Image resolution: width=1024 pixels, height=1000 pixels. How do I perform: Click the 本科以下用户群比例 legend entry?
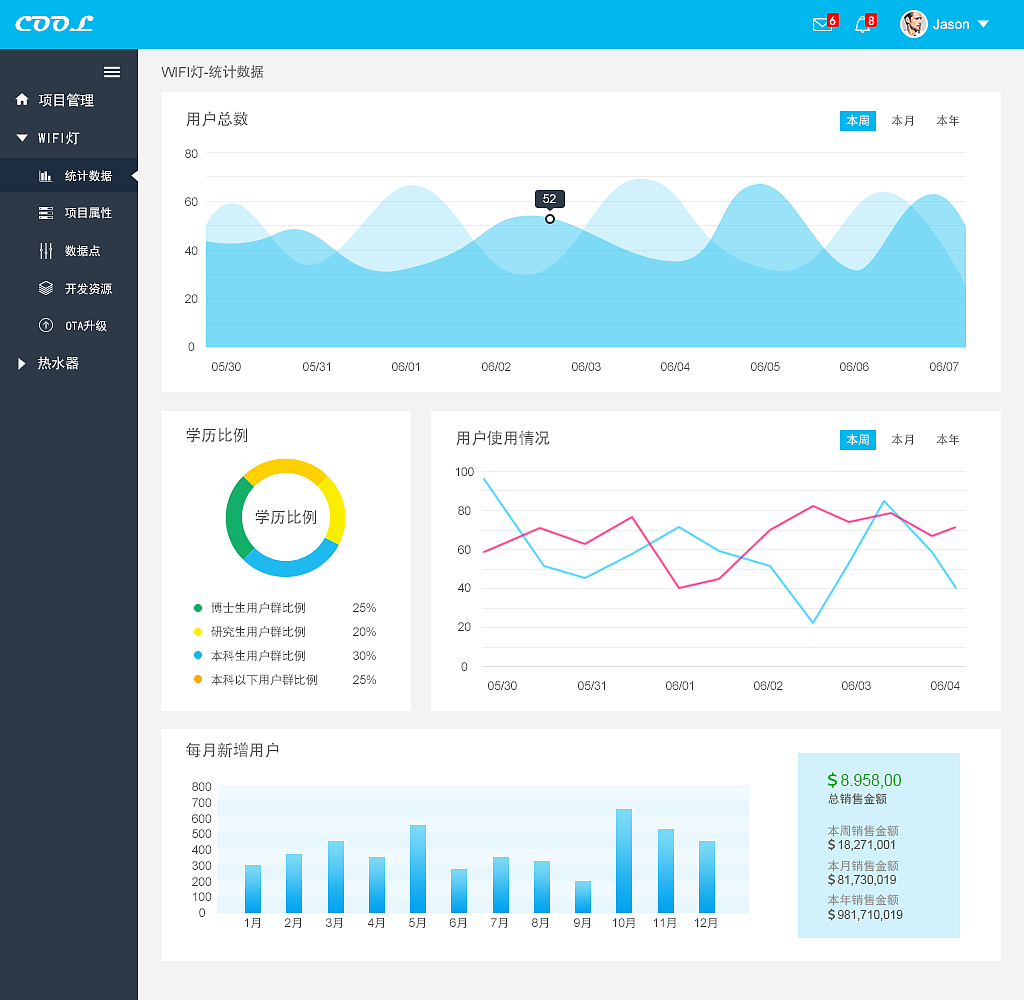point(264,680)
